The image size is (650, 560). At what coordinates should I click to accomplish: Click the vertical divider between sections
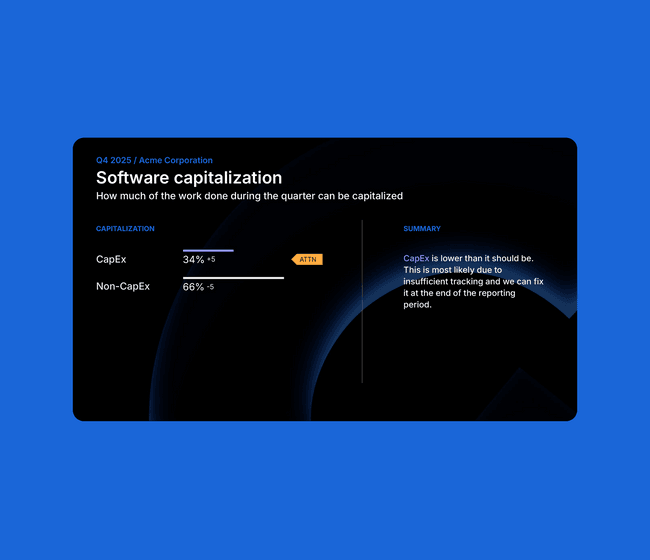pos(362,300)
